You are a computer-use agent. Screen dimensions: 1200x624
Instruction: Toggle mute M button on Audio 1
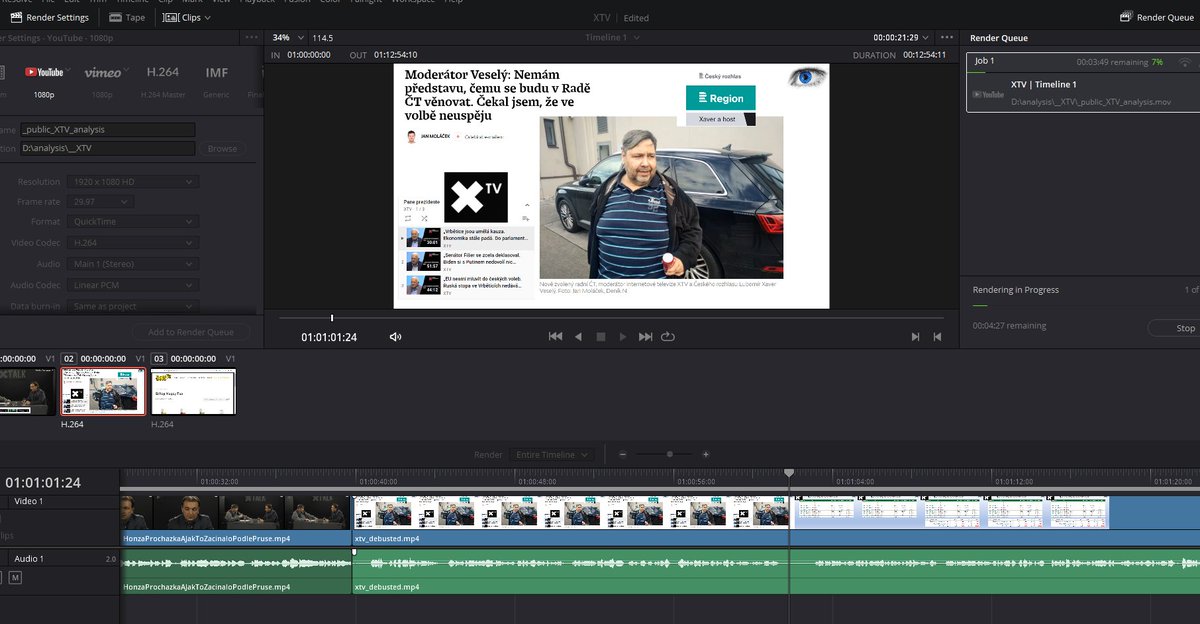16,577
